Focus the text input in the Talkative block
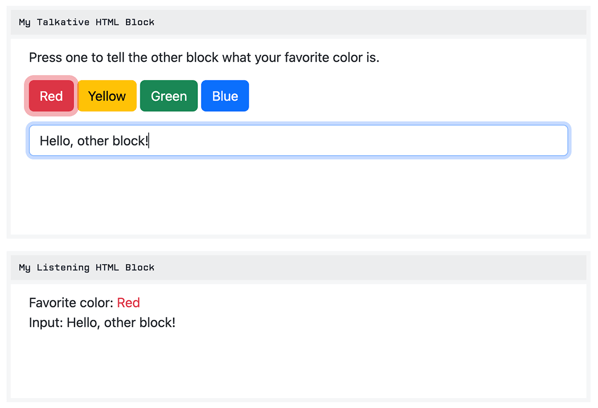The width and height of the screenshot is (598, 408). pos(299,141)
